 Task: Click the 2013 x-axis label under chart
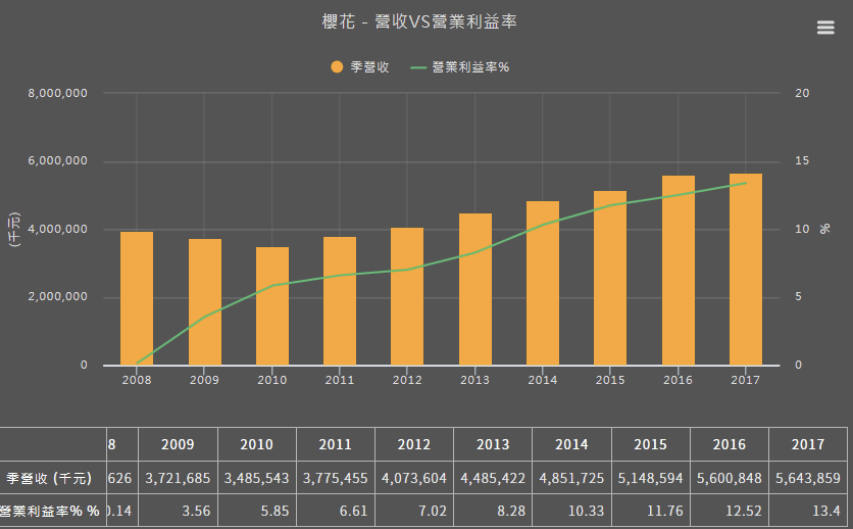click(475, 380)
